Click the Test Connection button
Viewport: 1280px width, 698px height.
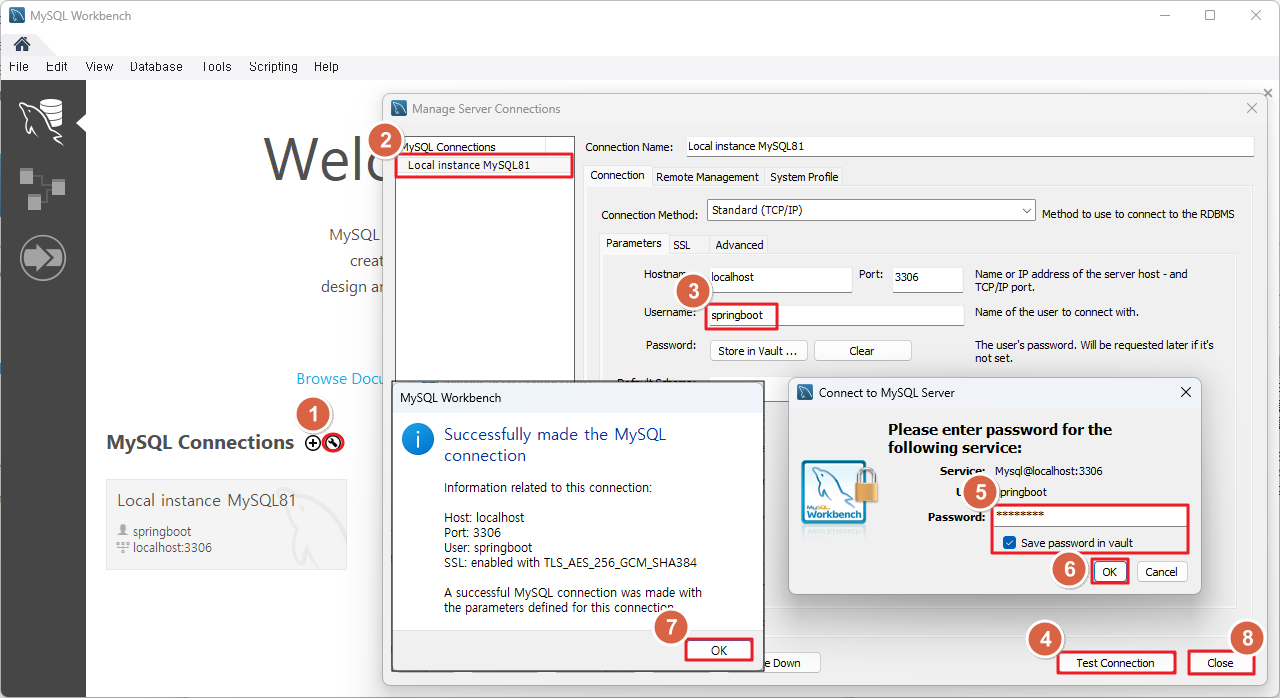coord(1115,663)
